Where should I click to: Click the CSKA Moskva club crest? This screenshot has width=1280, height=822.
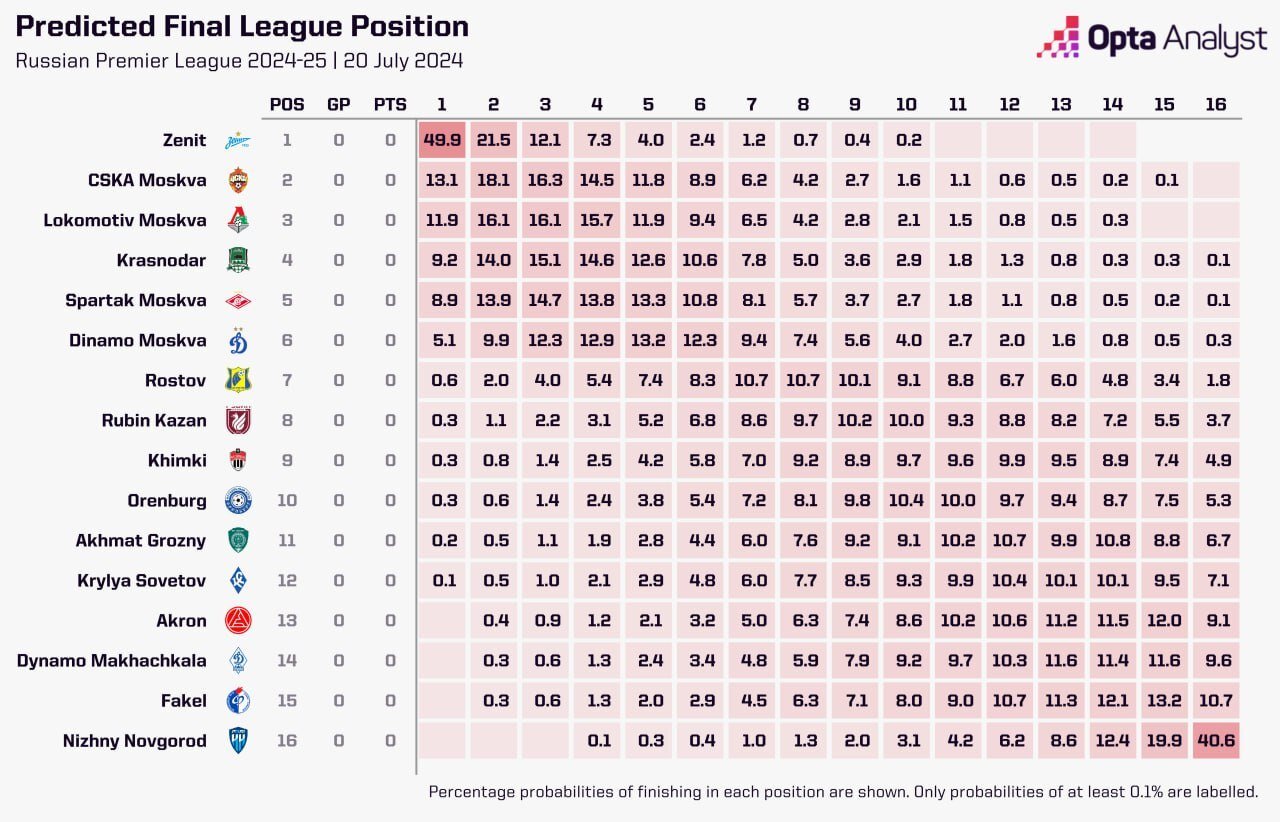(x=238, y=181)
